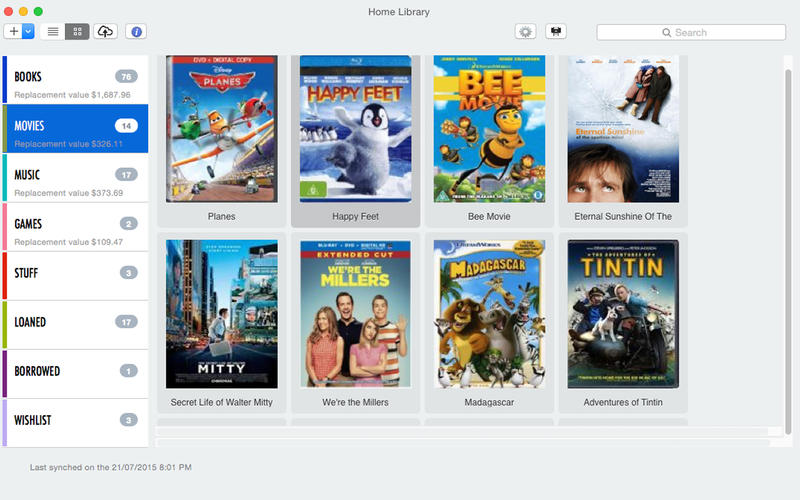Click the Borrowed count badge 1
800x500 pixels.
click(129, 370)
